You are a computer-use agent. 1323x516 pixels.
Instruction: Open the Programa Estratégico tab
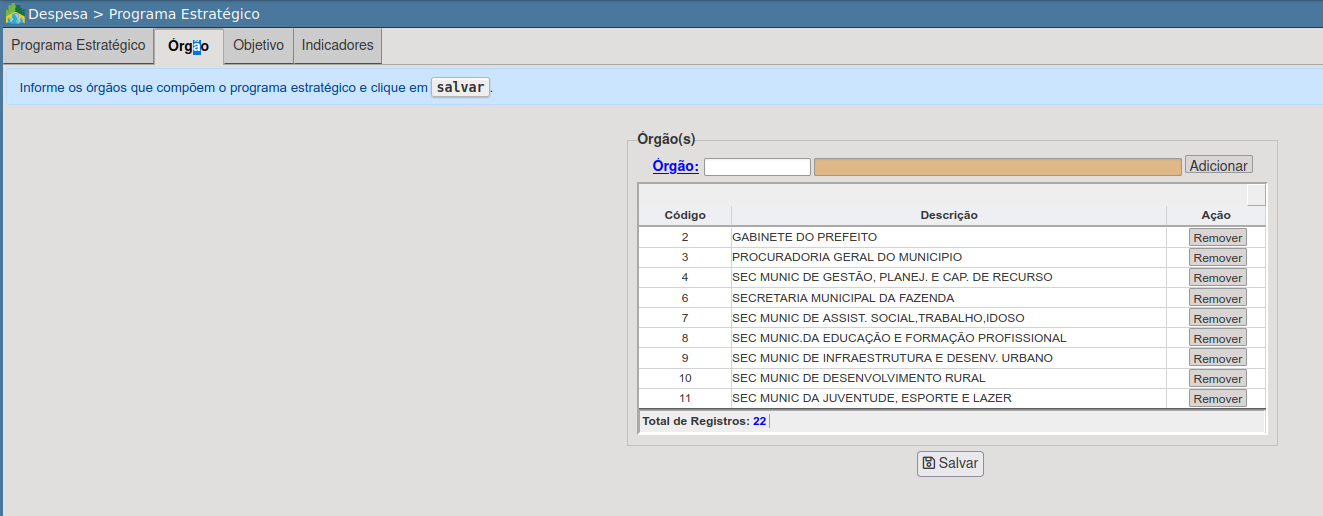[78, 46]
